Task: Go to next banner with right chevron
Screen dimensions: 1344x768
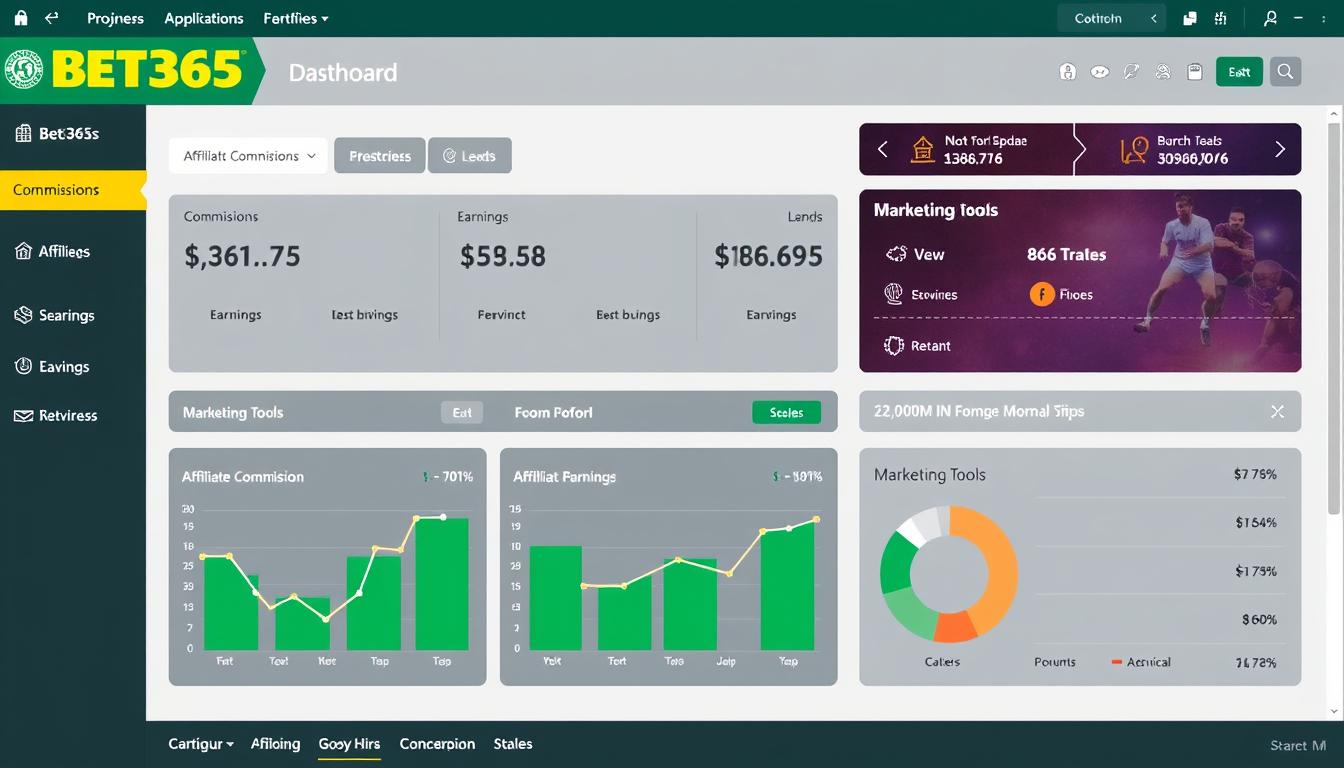Action: pos(1280,149)
